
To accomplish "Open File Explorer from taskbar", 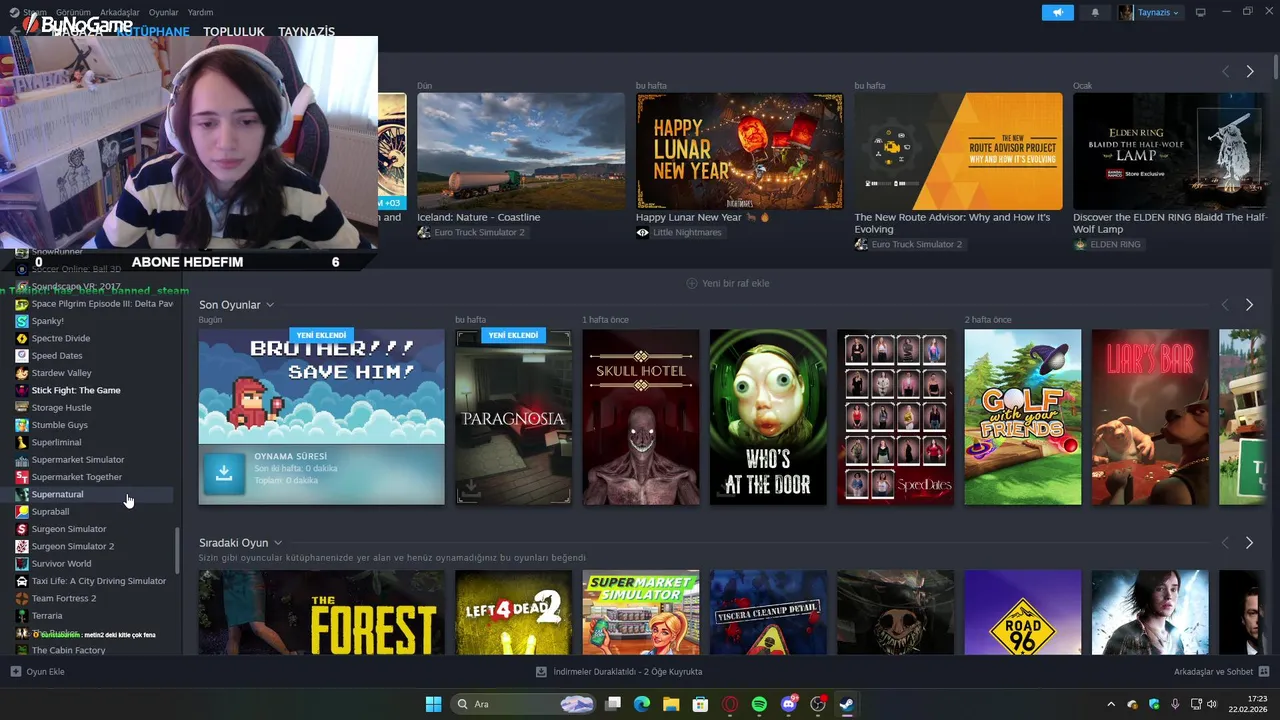I will click(x=671, y=704).
